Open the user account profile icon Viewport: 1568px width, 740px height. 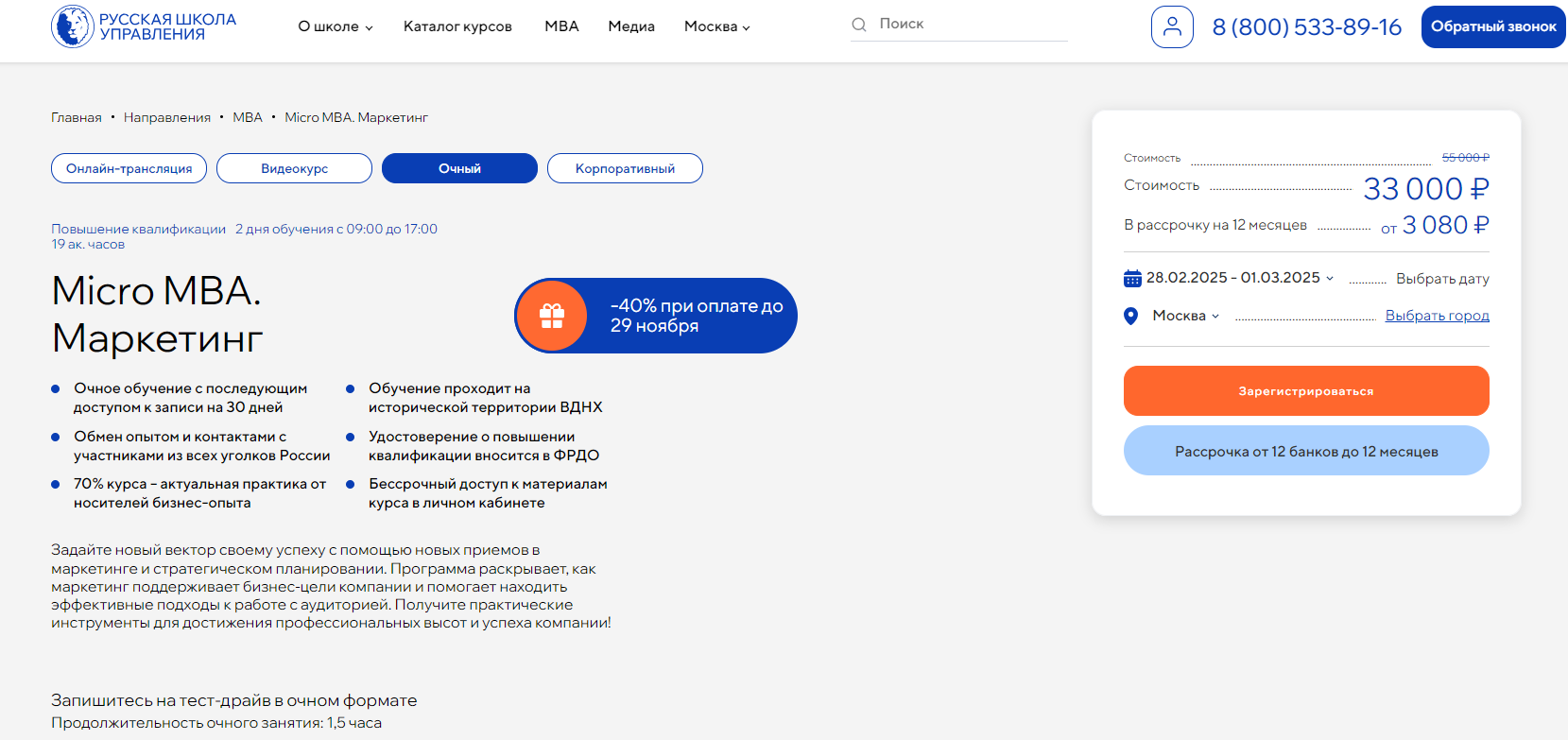point(1172,26)
